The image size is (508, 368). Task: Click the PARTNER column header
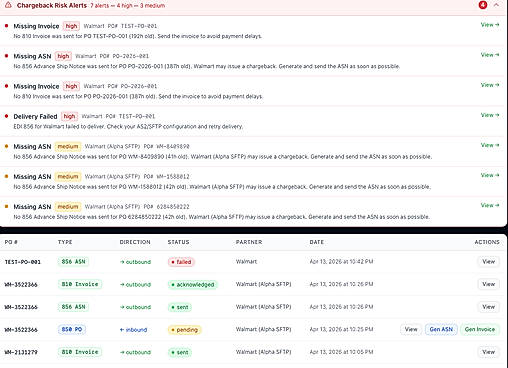249,242
